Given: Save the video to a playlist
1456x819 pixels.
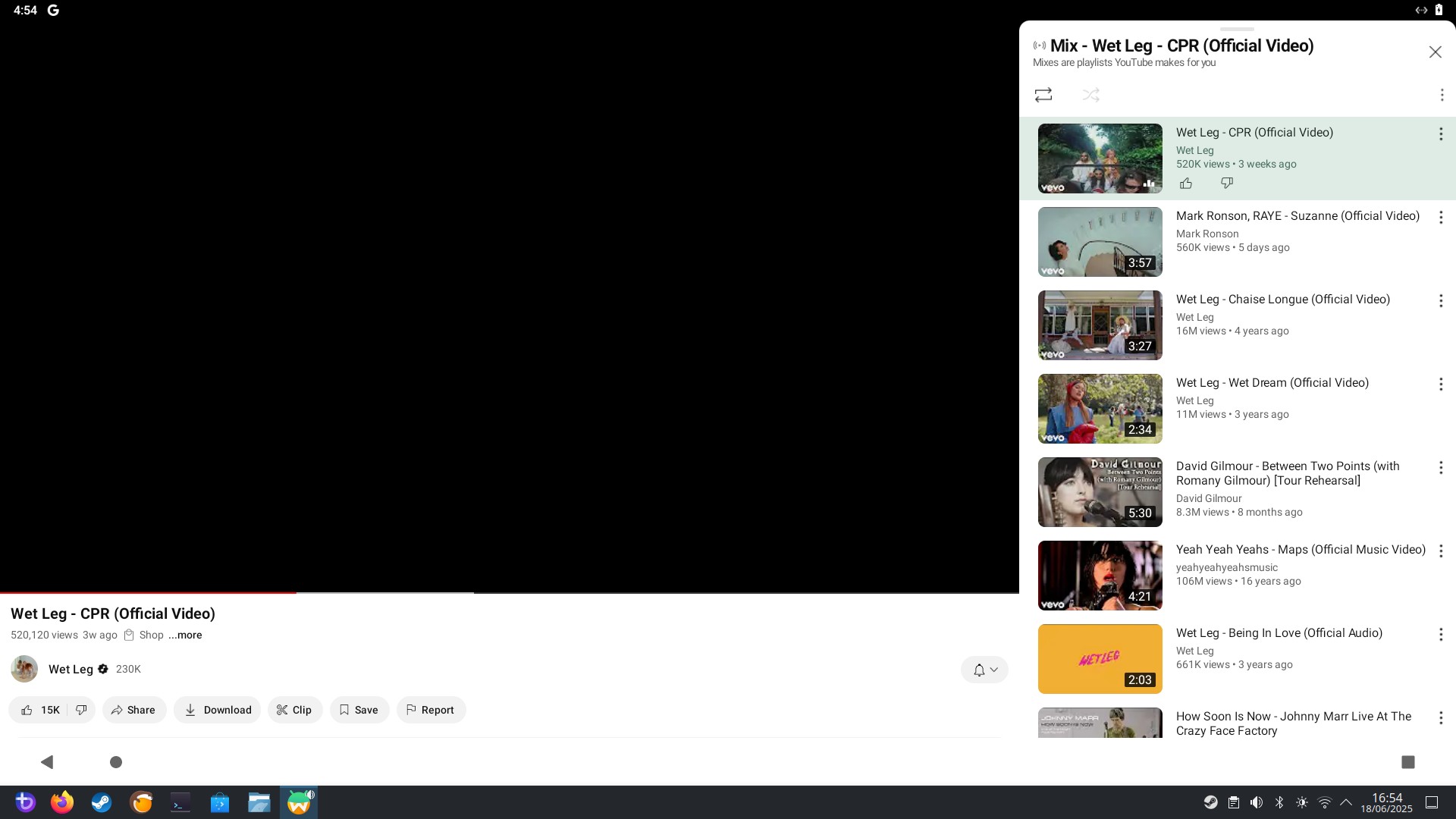Looking at the screenshot, I should (x=359, y=710).
